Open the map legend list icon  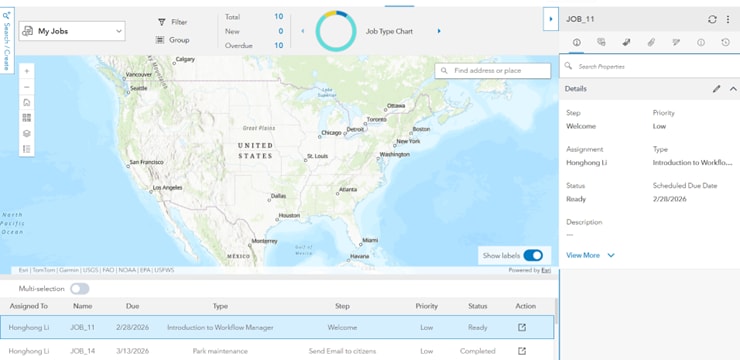pyautogui.click(x=26, y=149)
